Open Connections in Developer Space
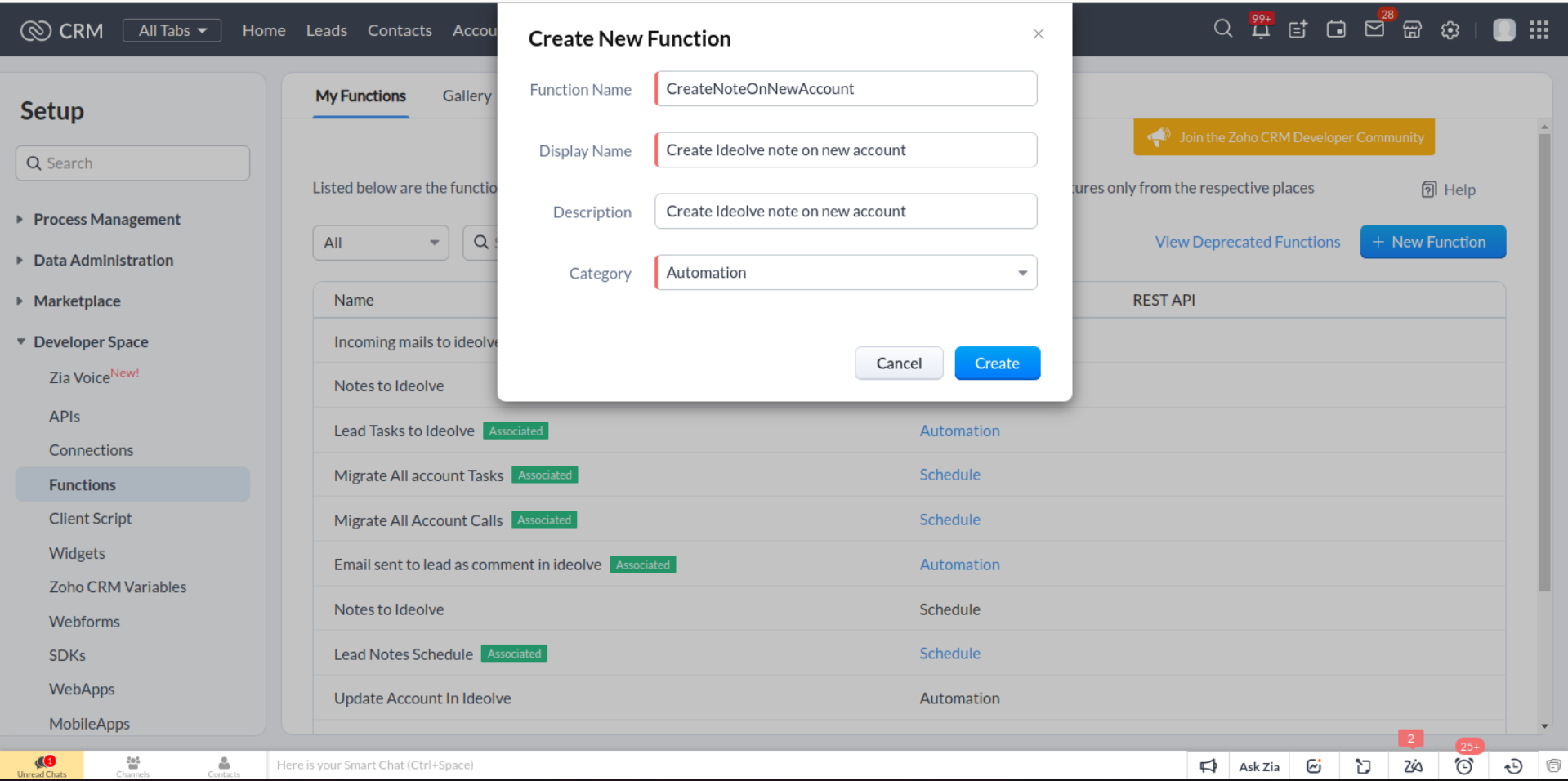 point(91,450)
